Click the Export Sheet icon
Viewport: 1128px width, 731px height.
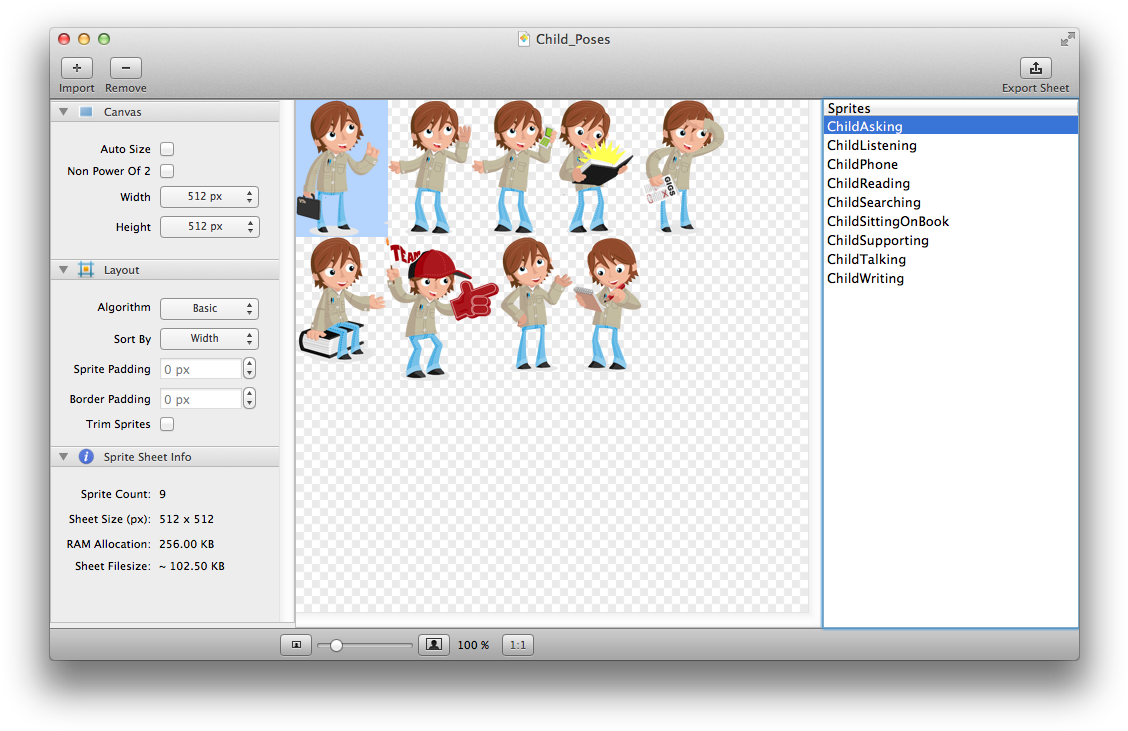(x=1035, y=68)
